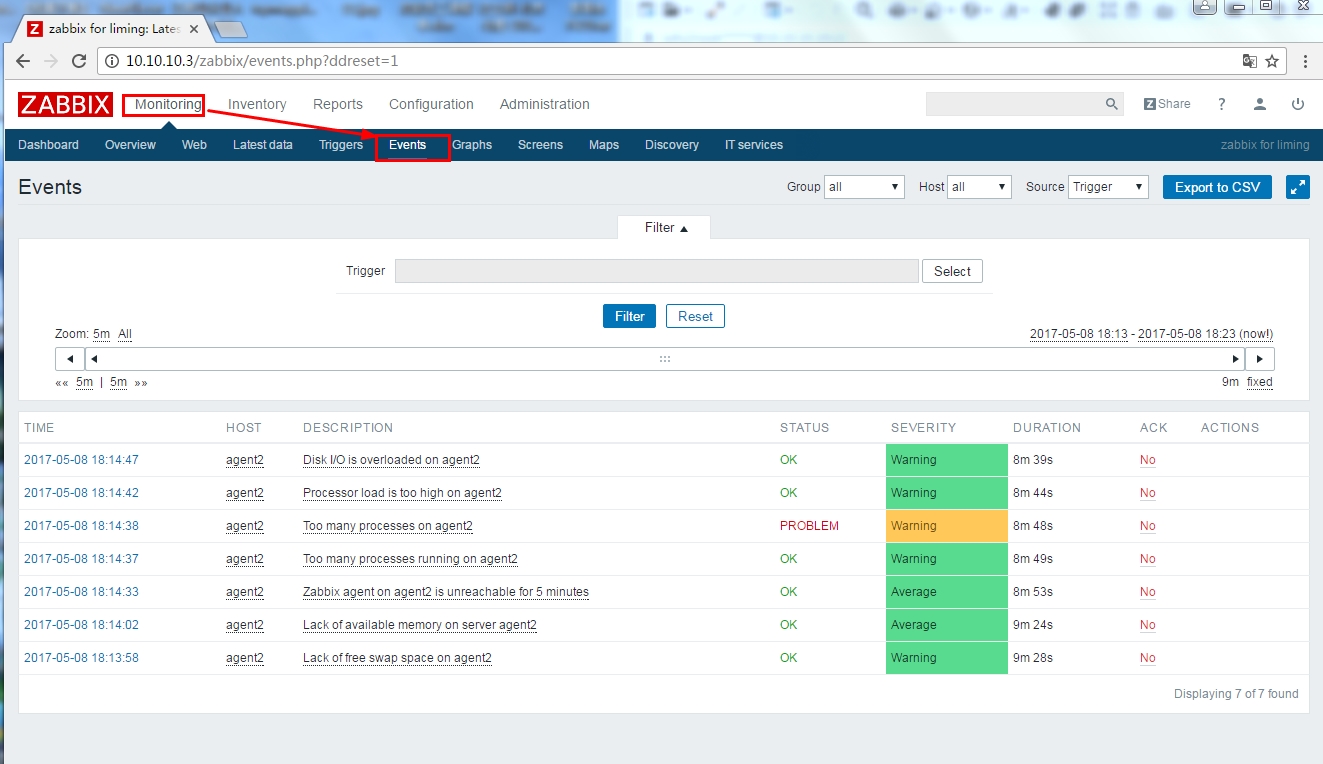Open the user profile icon
The width and height of the screenshot is (1323, 764).
point(1260,104)
